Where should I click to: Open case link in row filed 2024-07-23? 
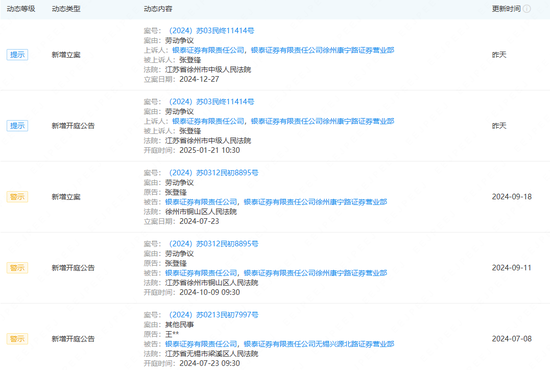[x=214, y=173]
